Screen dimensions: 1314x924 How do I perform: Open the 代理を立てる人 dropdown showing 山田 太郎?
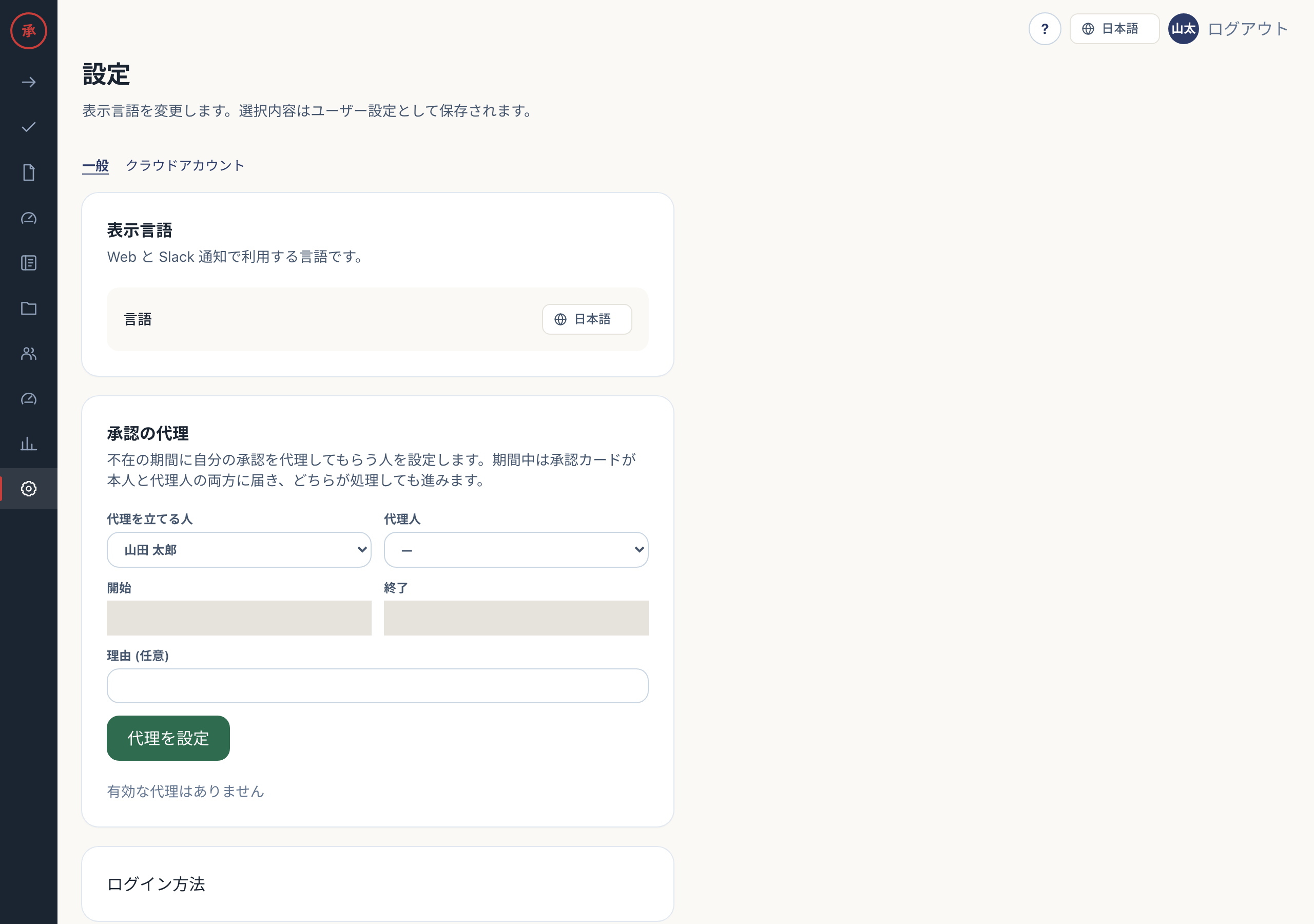coord(239,550)
